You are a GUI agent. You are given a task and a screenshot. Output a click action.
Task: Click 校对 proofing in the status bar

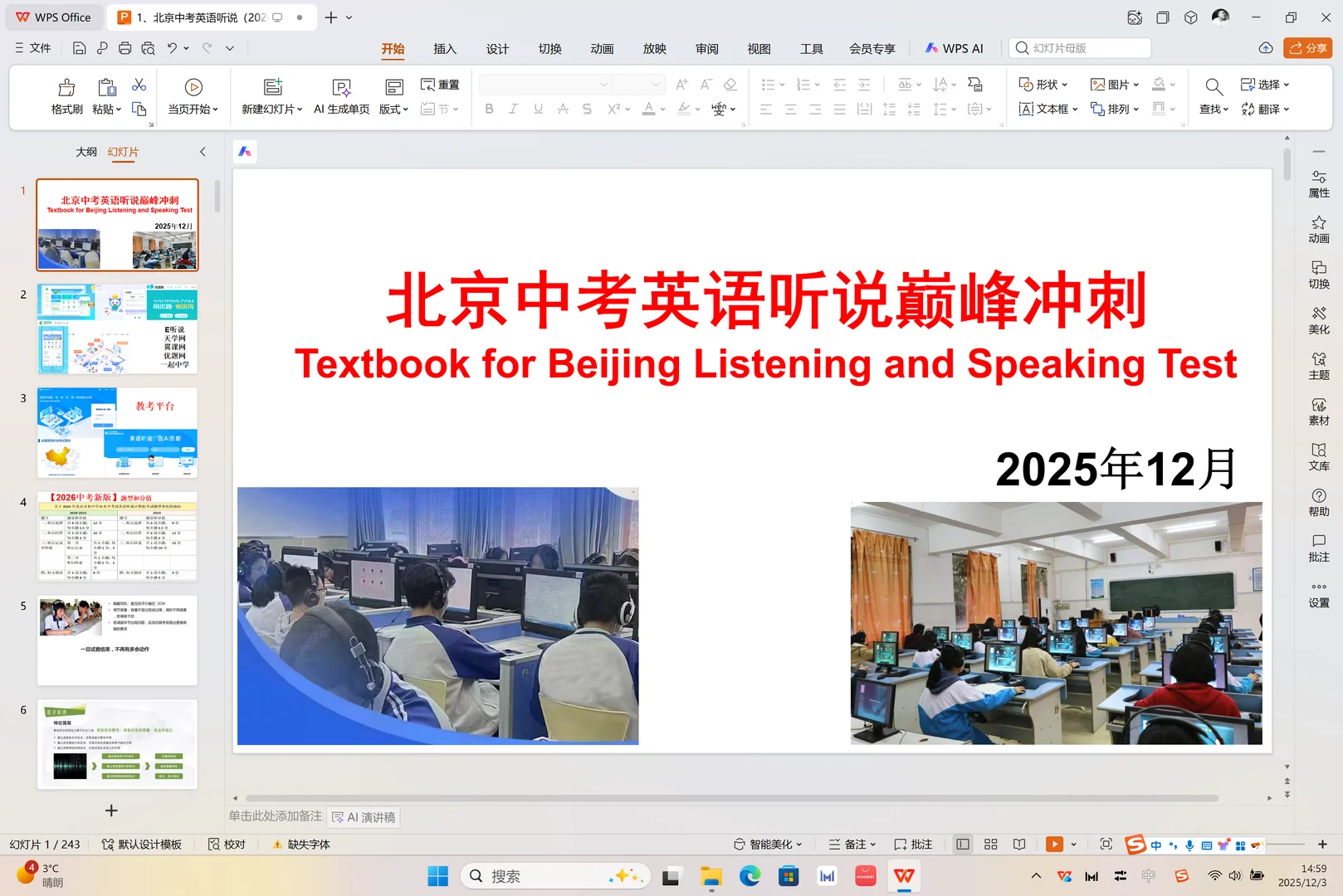coord(226,844)
